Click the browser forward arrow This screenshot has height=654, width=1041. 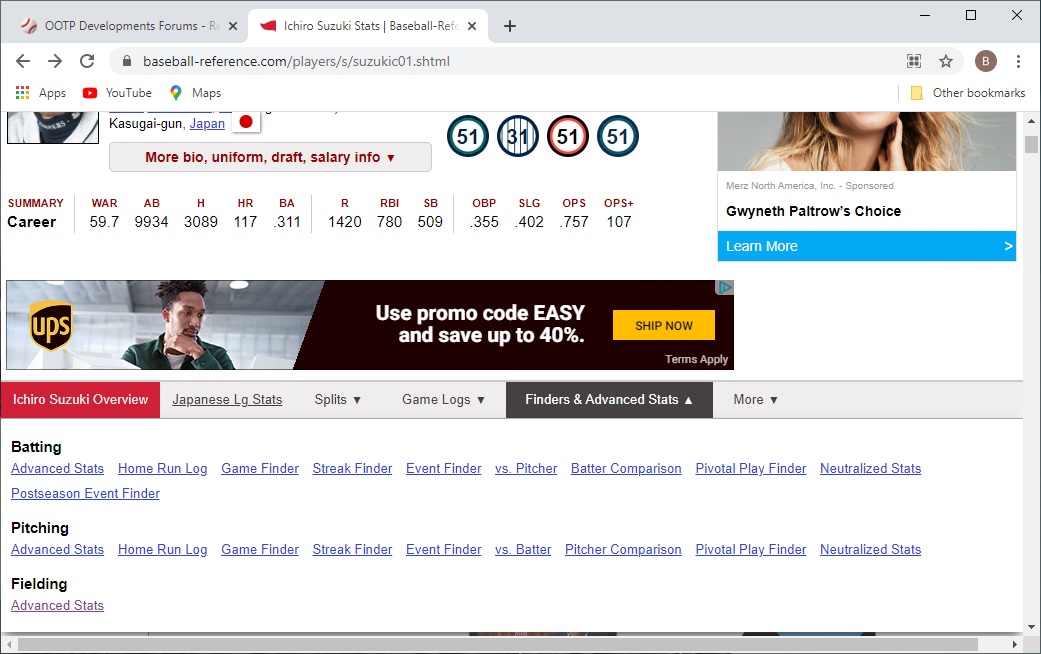(54, 61)
